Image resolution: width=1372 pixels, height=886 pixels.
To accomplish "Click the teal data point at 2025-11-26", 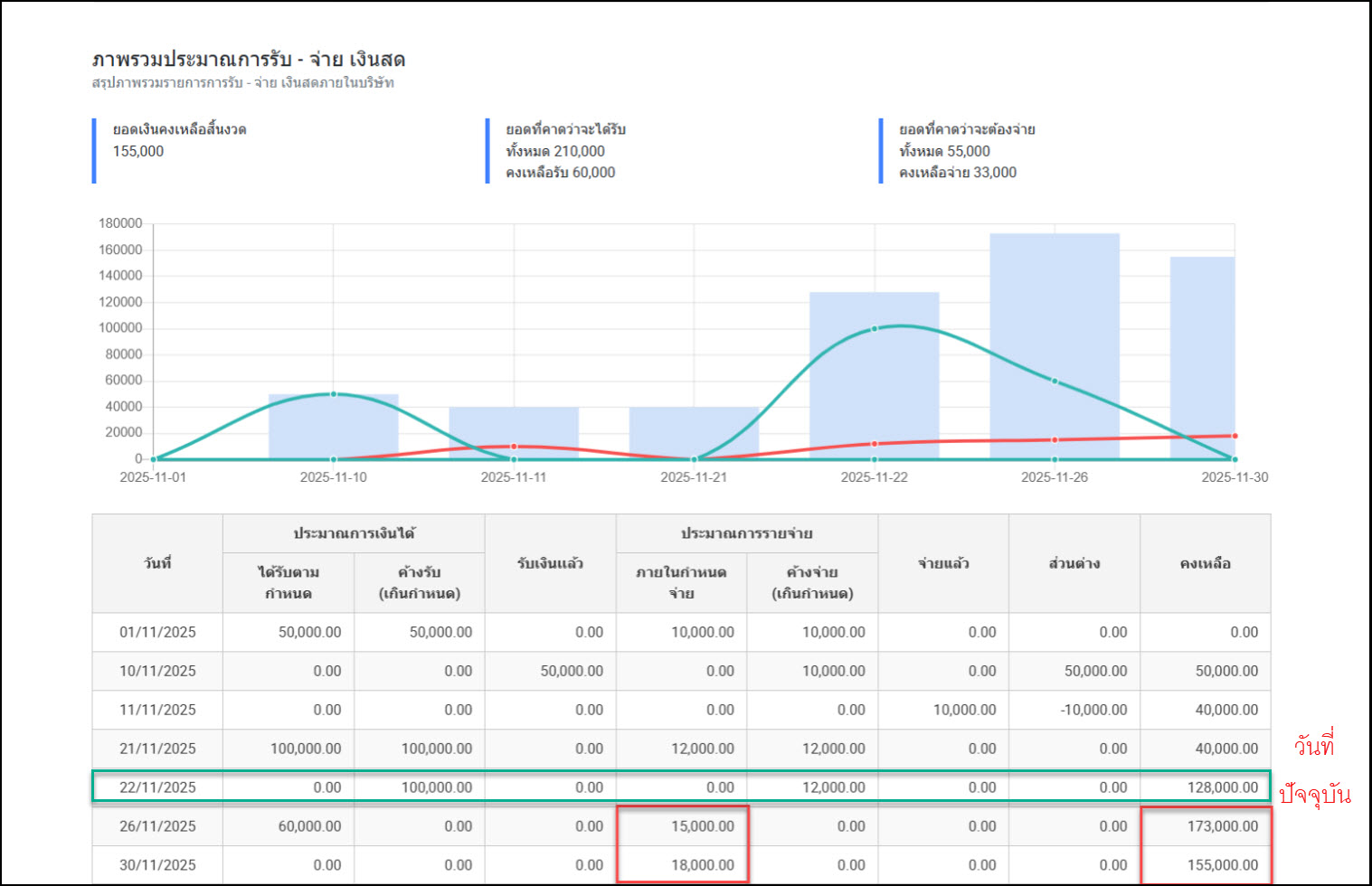I will click(1055, 382).
